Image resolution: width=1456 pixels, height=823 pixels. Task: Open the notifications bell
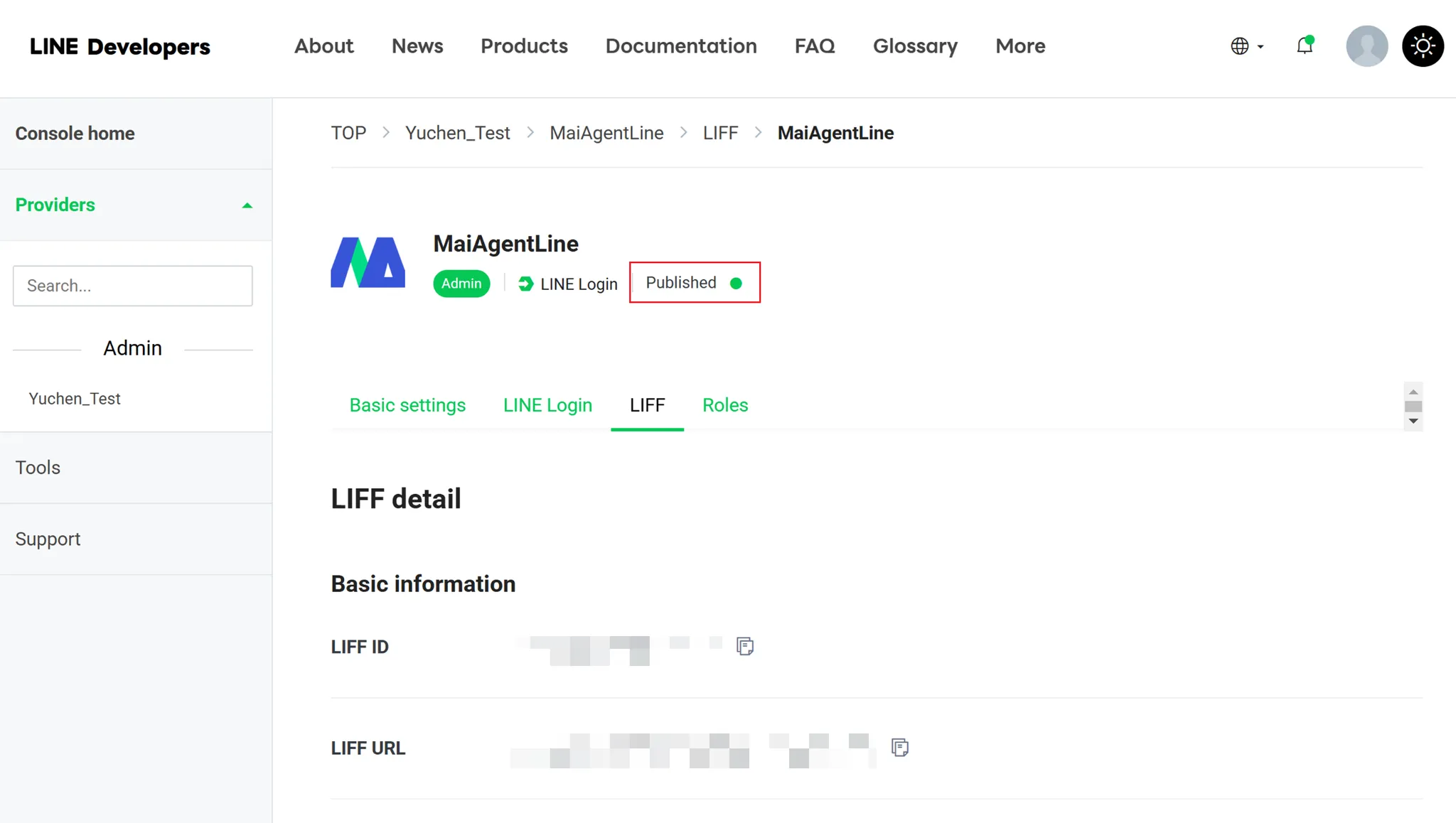click(1305, 46)
